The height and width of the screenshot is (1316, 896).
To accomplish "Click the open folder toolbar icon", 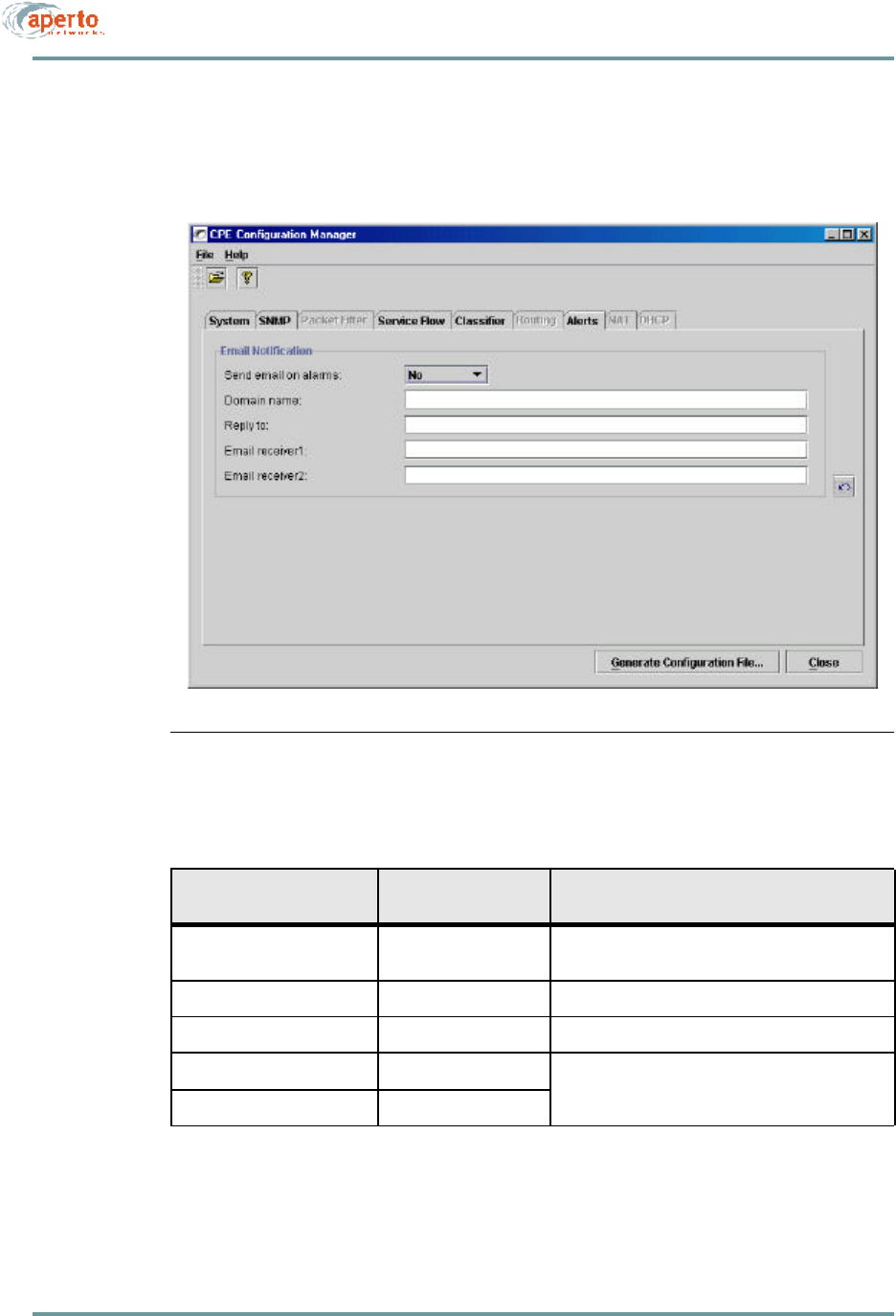I will 216,278.
